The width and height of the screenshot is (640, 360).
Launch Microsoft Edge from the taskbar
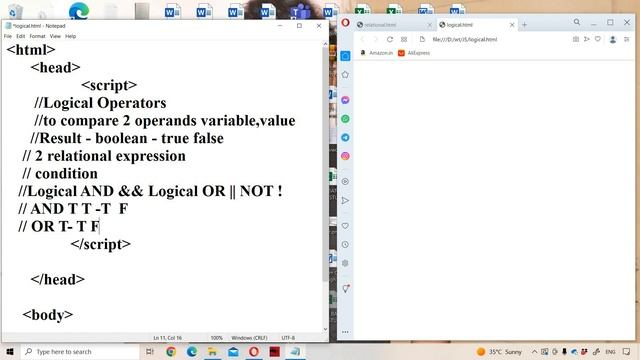[x=192, y=351]
